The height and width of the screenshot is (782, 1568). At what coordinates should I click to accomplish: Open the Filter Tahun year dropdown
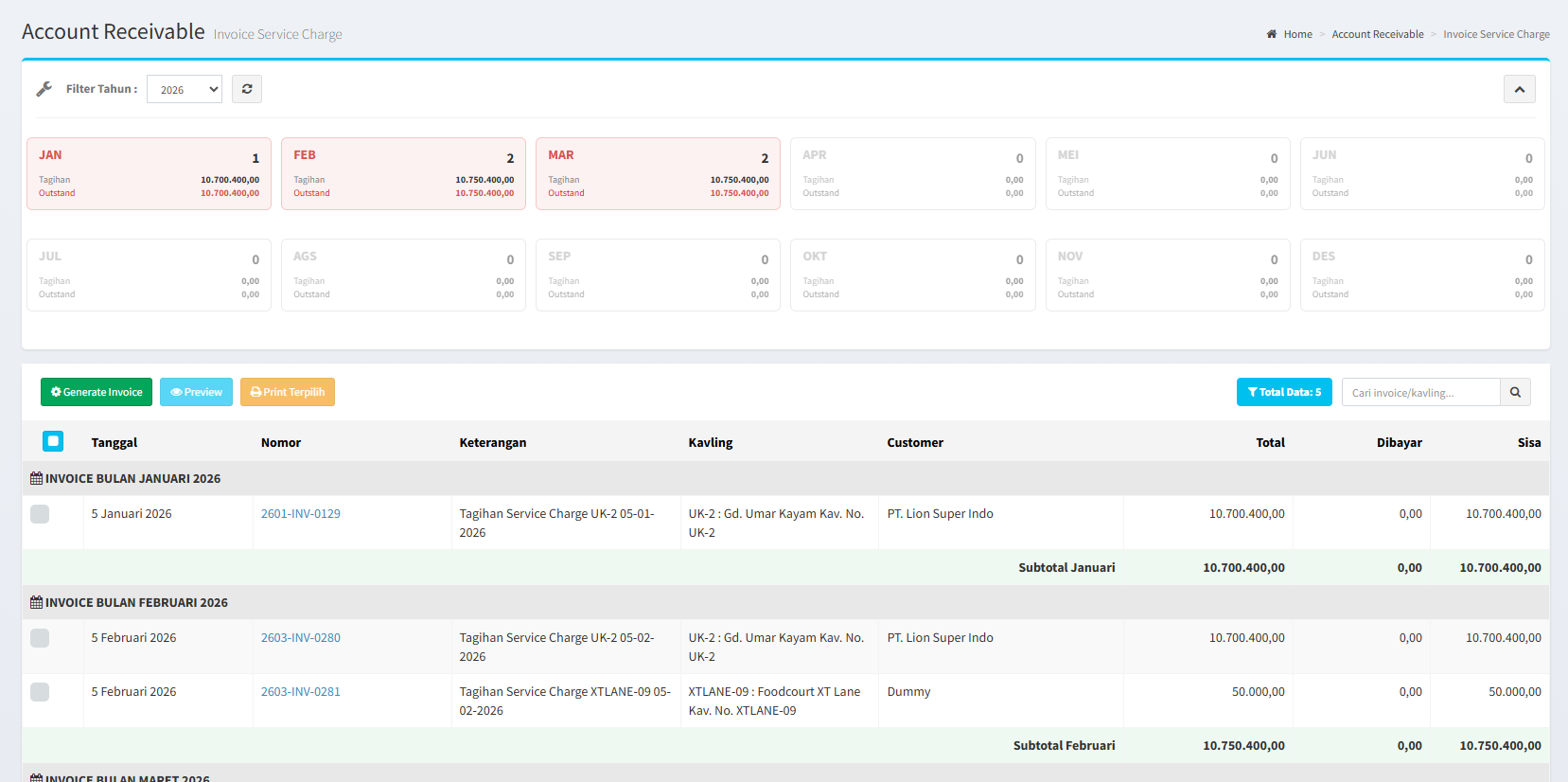[x=185, y=89]
